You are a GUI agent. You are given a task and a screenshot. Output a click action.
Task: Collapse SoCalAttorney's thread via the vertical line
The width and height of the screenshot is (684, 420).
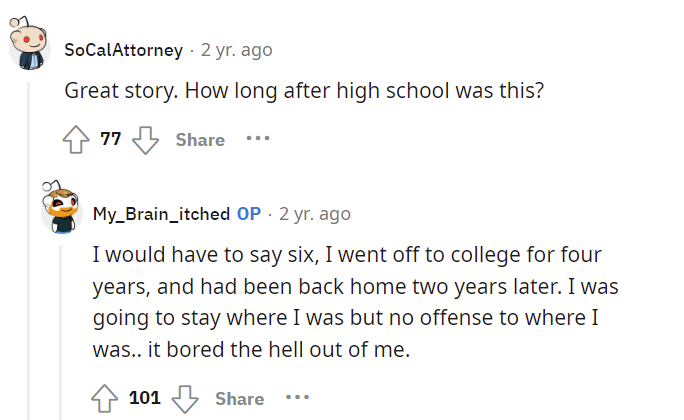[x=28, y=251]
